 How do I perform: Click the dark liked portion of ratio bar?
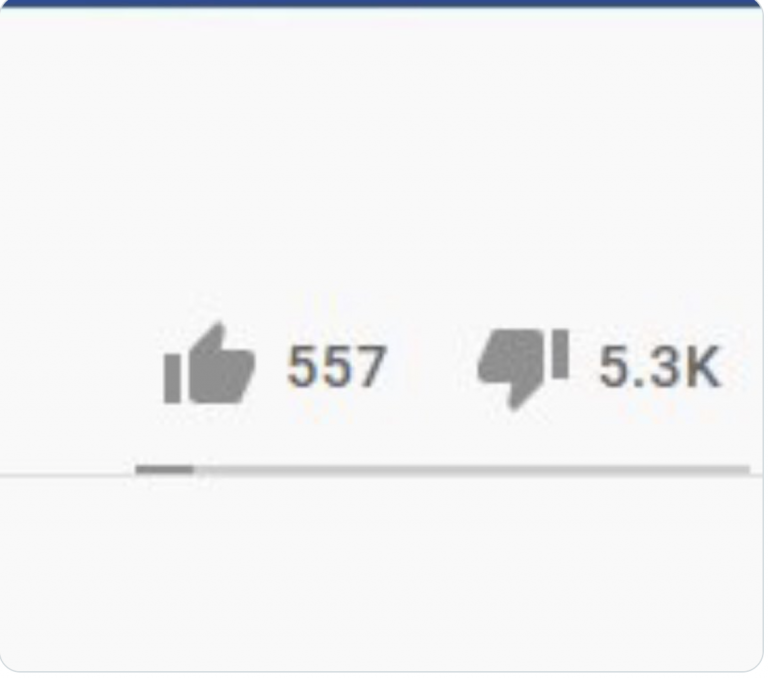click(165, 470)
